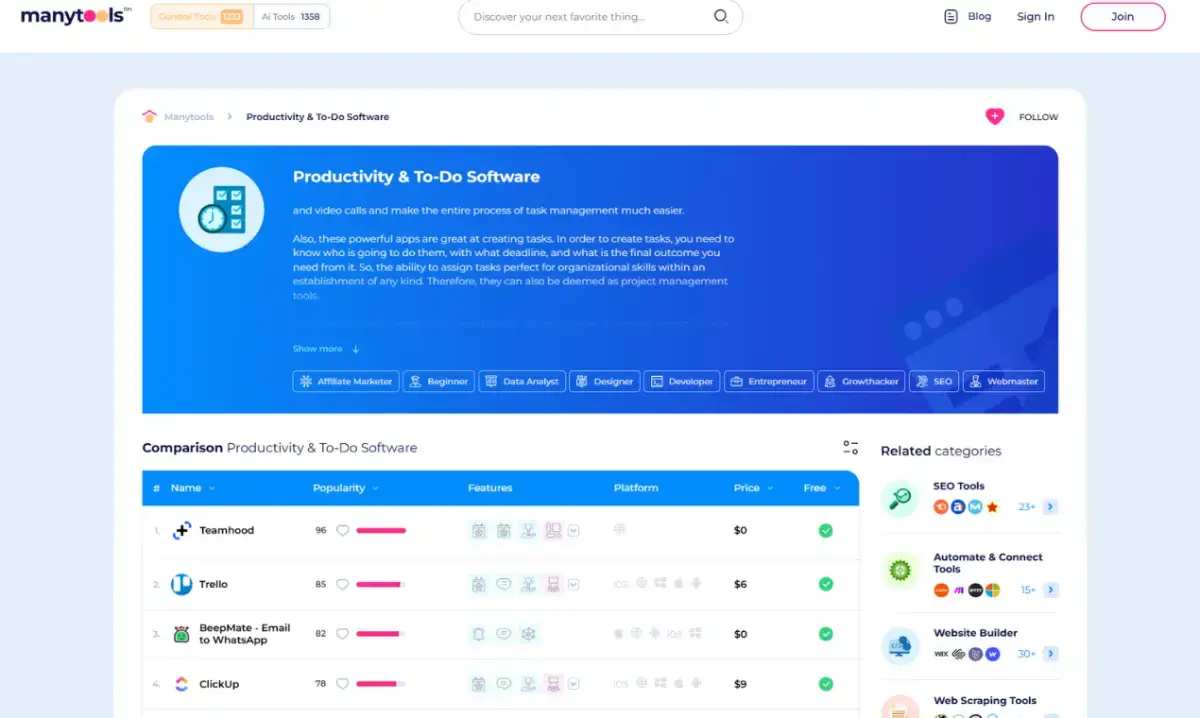Toggle favorite heart for ClickUp row
The width and height of the screenshot is (1200, 718).
tap(342, 684)
